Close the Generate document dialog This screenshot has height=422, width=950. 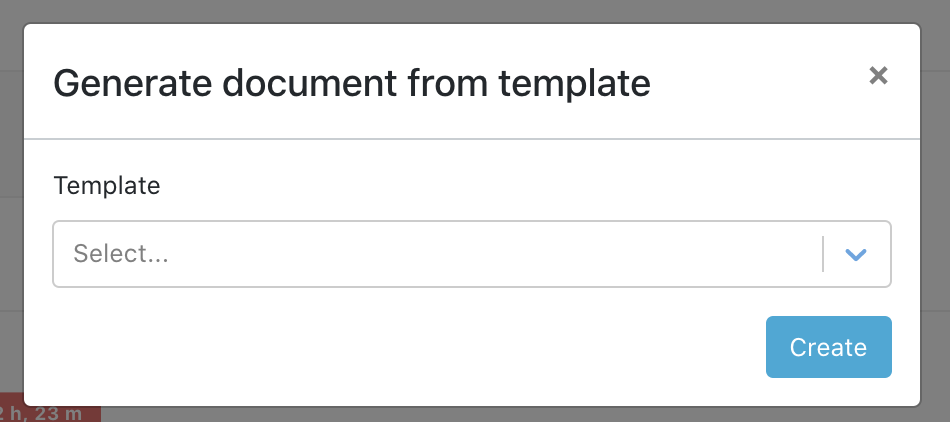coord(878,75)
